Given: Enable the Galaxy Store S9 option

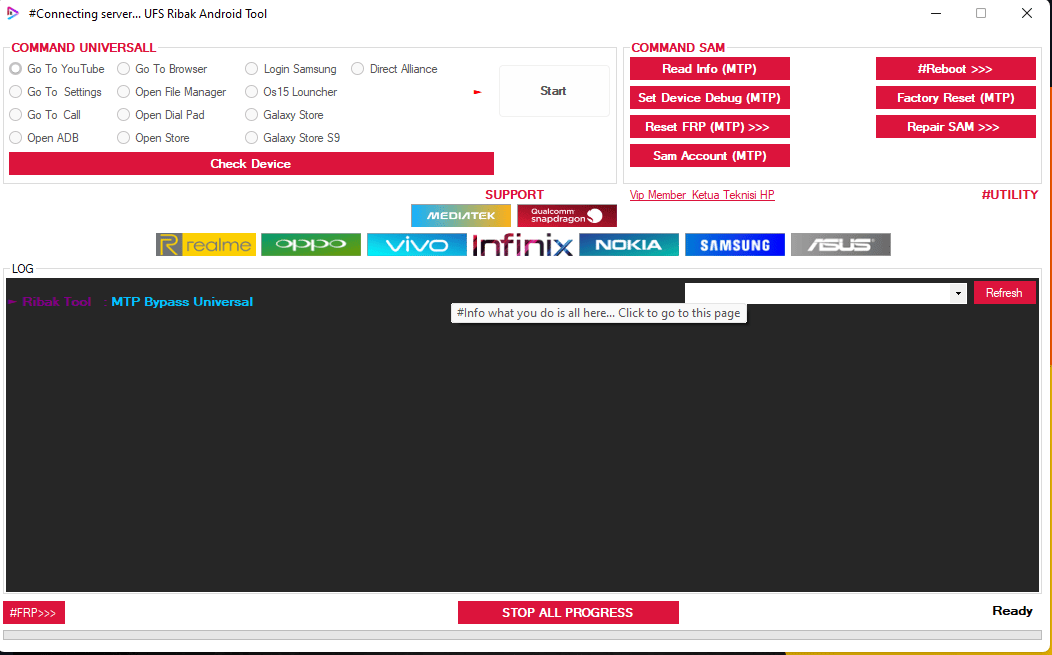Looking at the screenshot, I should [x=252, y=138].
